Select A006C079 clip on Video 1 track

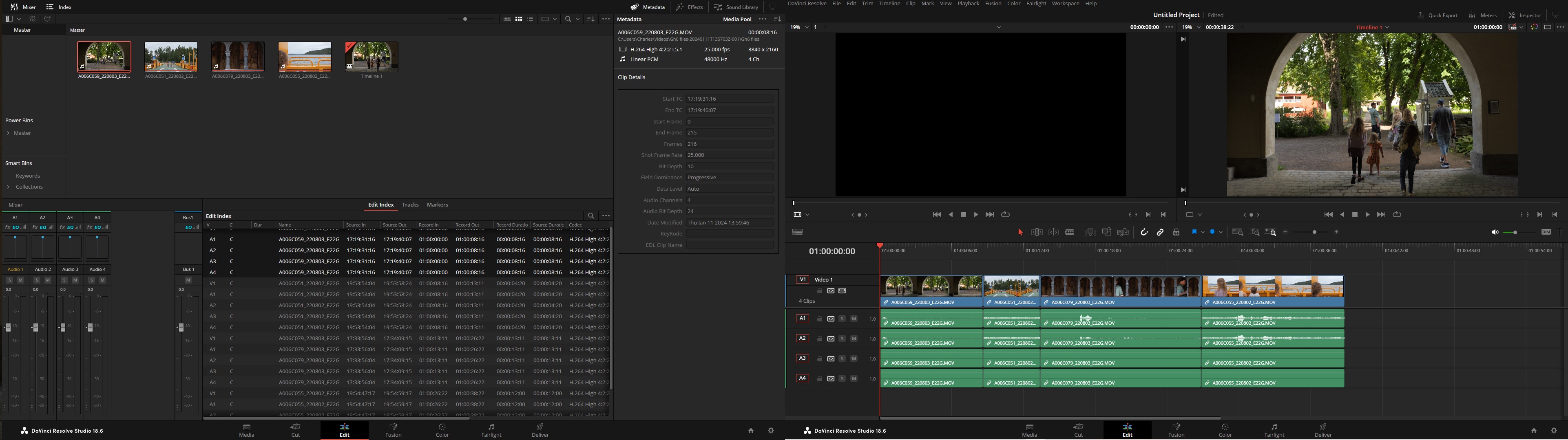(1120, 291)
